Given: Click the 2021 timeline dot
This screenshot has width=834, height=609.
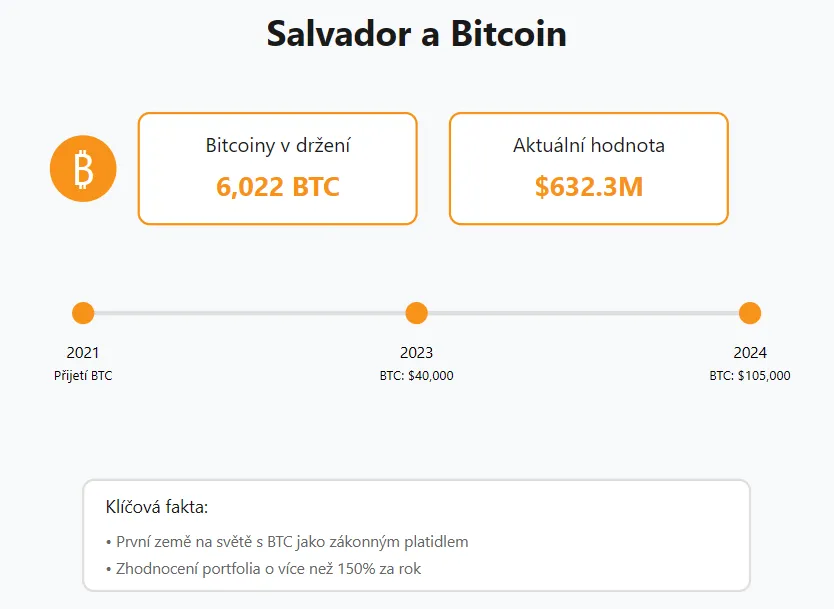Looking at the screenshot, I should [x=83, y=313].
